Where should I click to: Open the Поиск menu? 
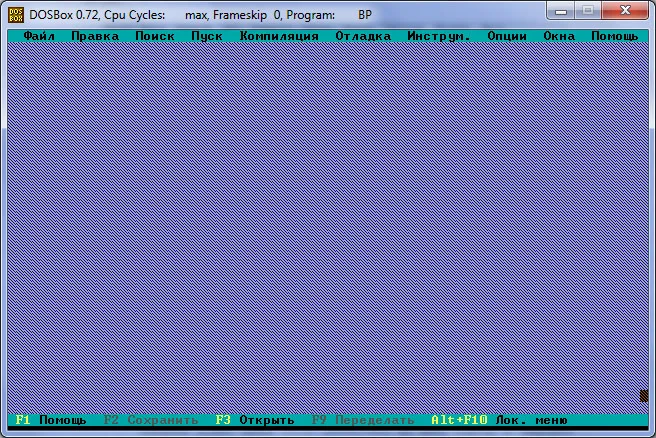155,36
